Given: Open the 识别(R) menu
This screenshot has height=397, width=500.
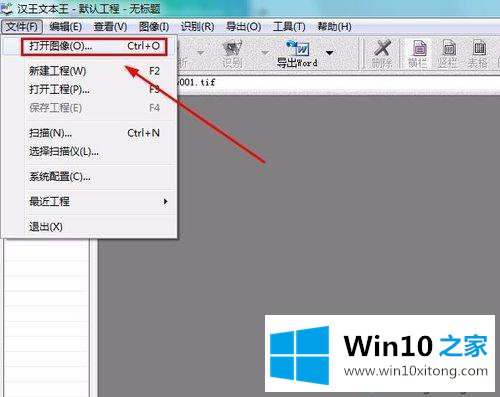Looking at the screenshot, I should [197, 26].
